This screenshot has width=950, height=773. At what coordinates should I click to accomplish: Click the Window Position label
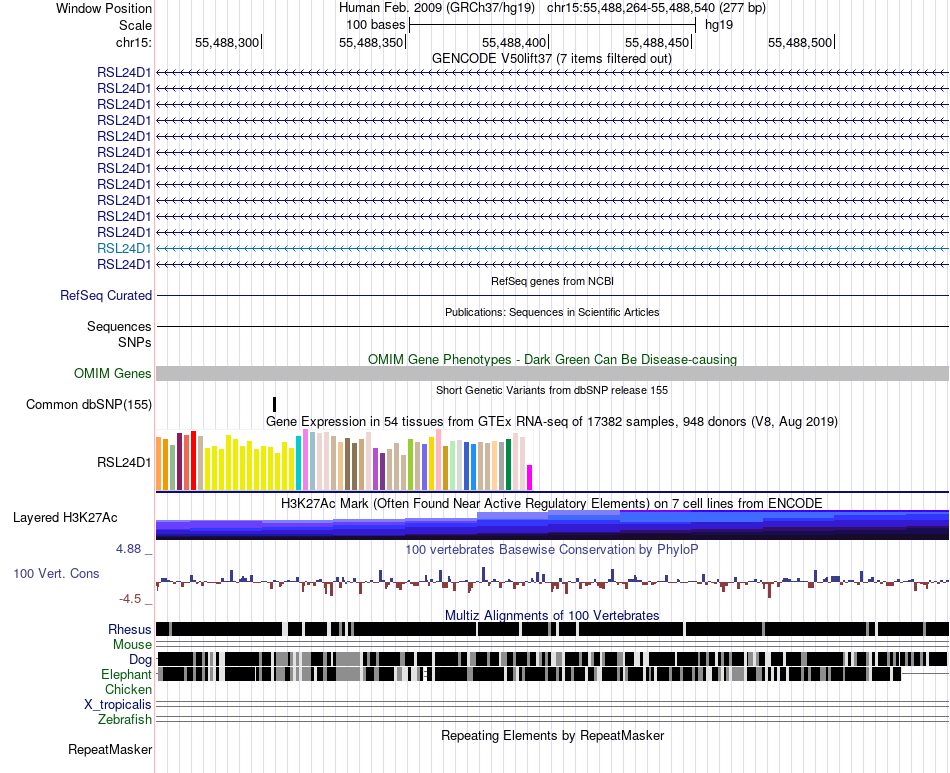click(104, 8)
